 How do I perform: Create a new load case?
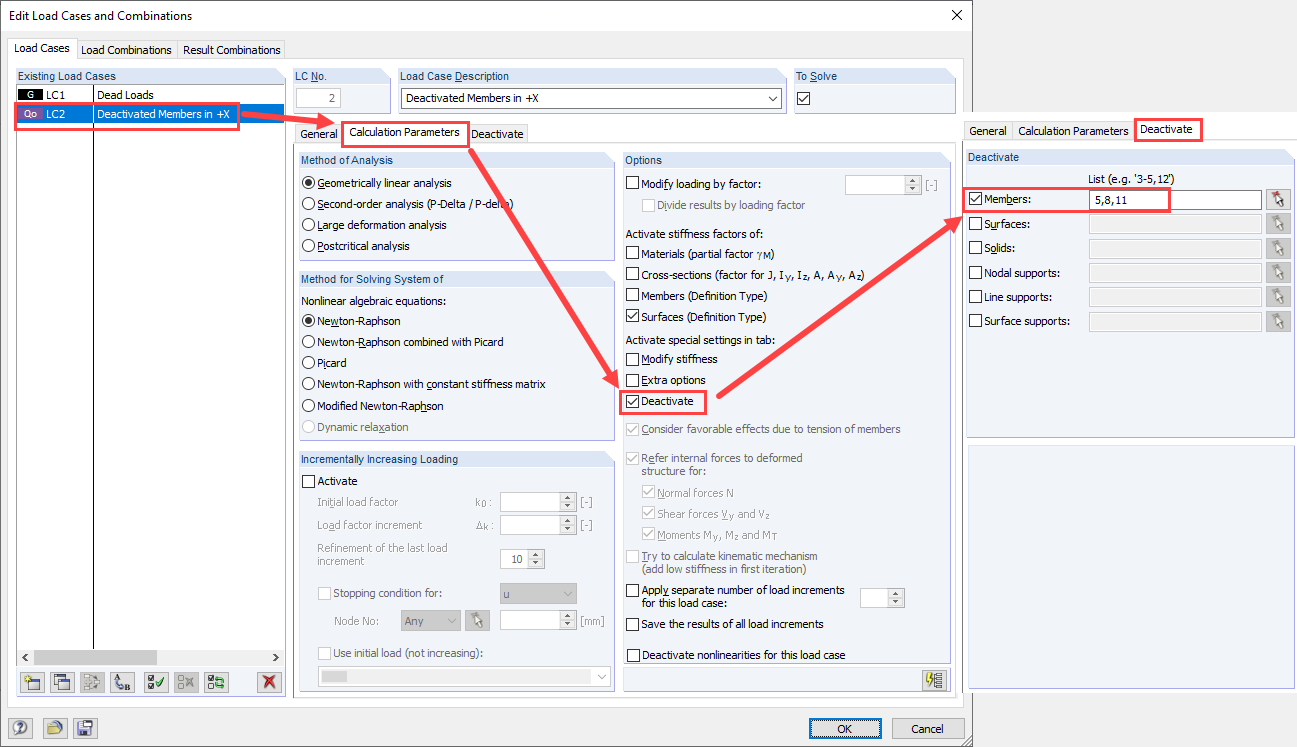point(31,681)
